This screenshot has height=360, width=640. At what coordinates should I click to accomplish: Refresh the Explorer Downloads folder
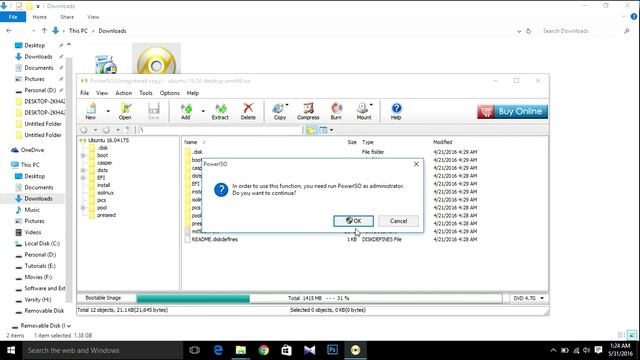[529, 31]
